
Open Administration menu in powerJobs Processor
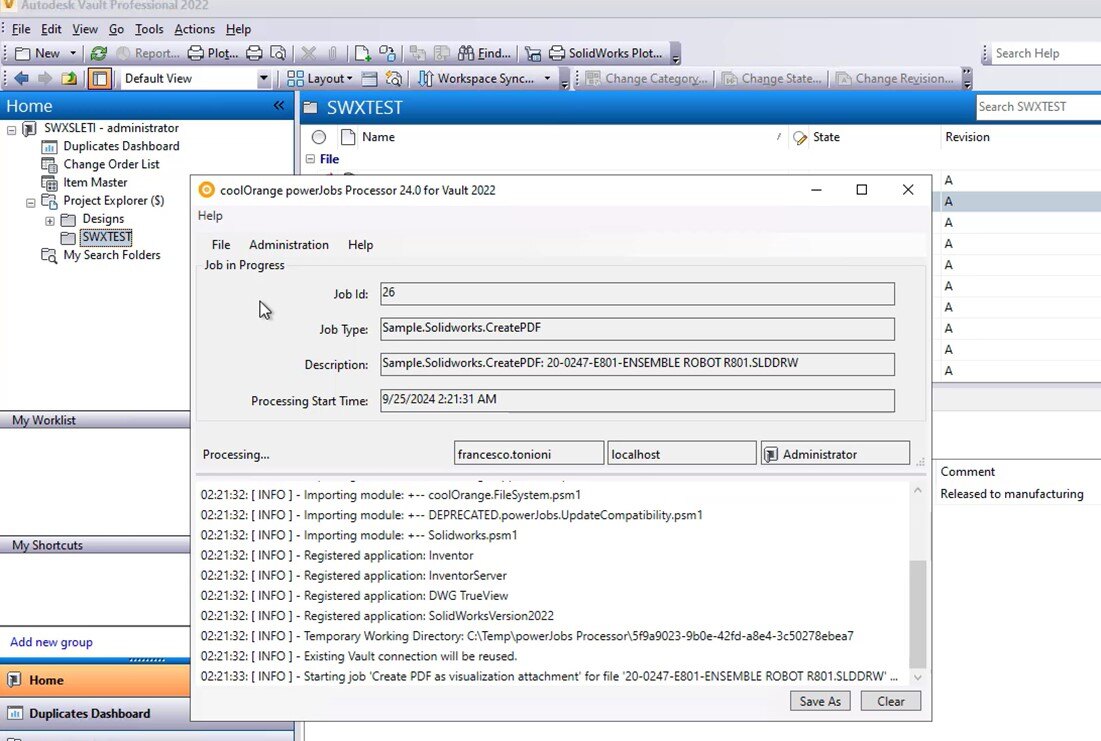coord(289,245)
